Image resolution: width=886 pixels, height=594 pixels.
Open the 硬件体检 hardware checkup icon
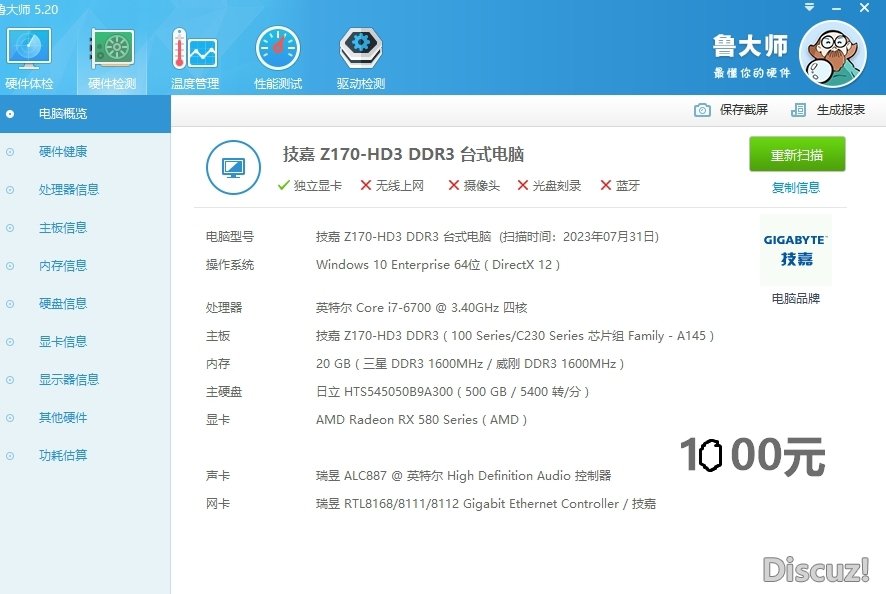pyautogui.click(x=29, y=59)
